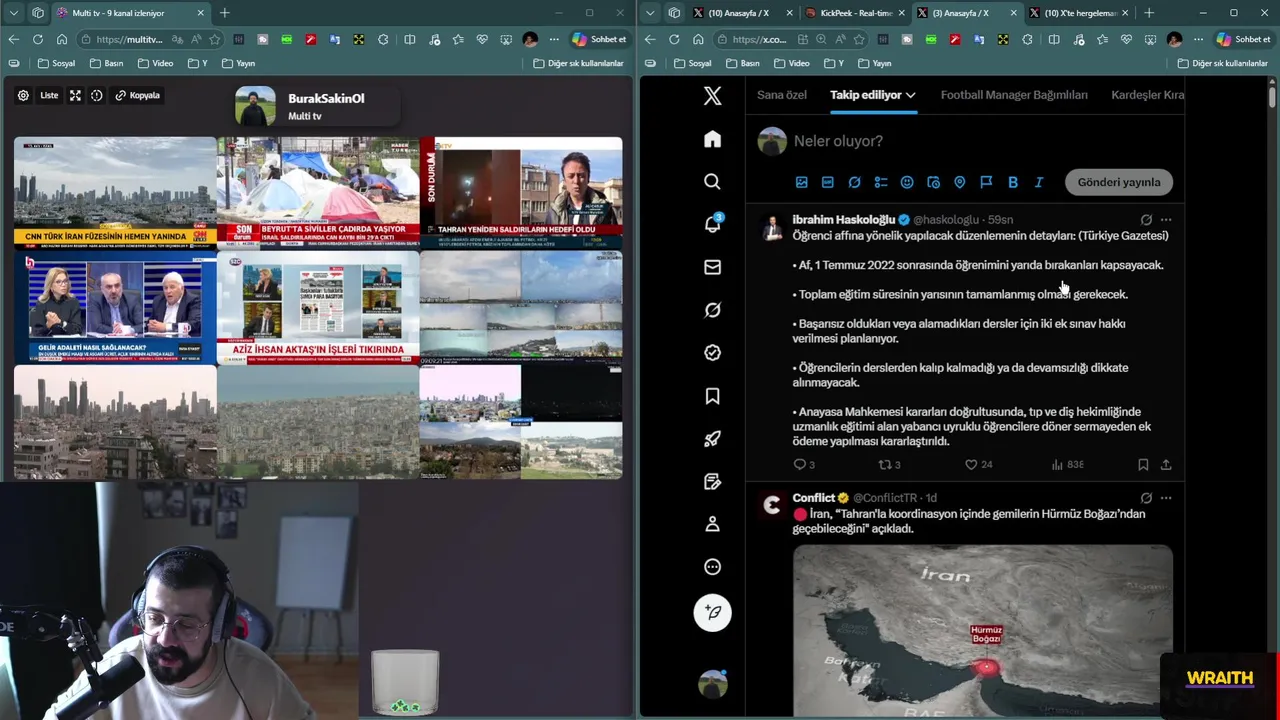Open more menu on Conflict post
This screenshot has width=1280, height=720.
click(1166, 498)
